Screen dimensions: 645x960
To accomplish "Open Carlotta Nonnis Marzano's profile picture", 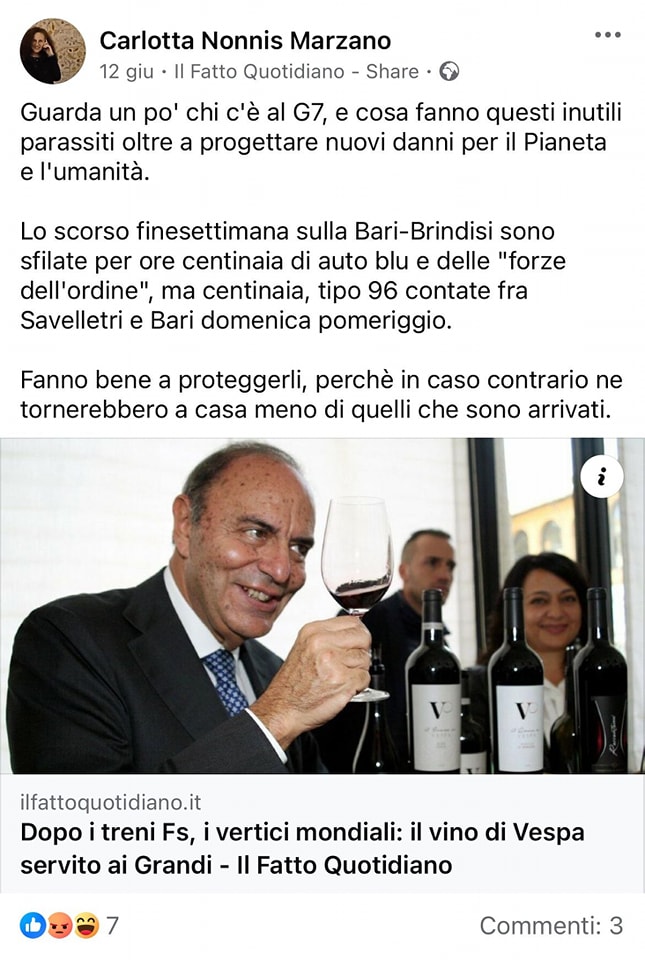I will tap(53, 51).
